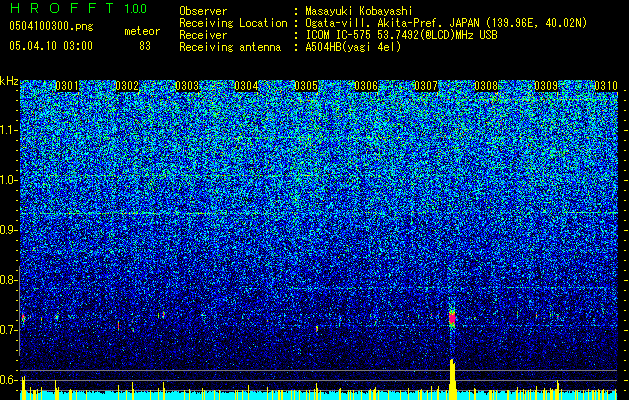The height and width of the screenshot is (400, 629).
Task: Click the 0309 time marker
Action: pos(546,86)
